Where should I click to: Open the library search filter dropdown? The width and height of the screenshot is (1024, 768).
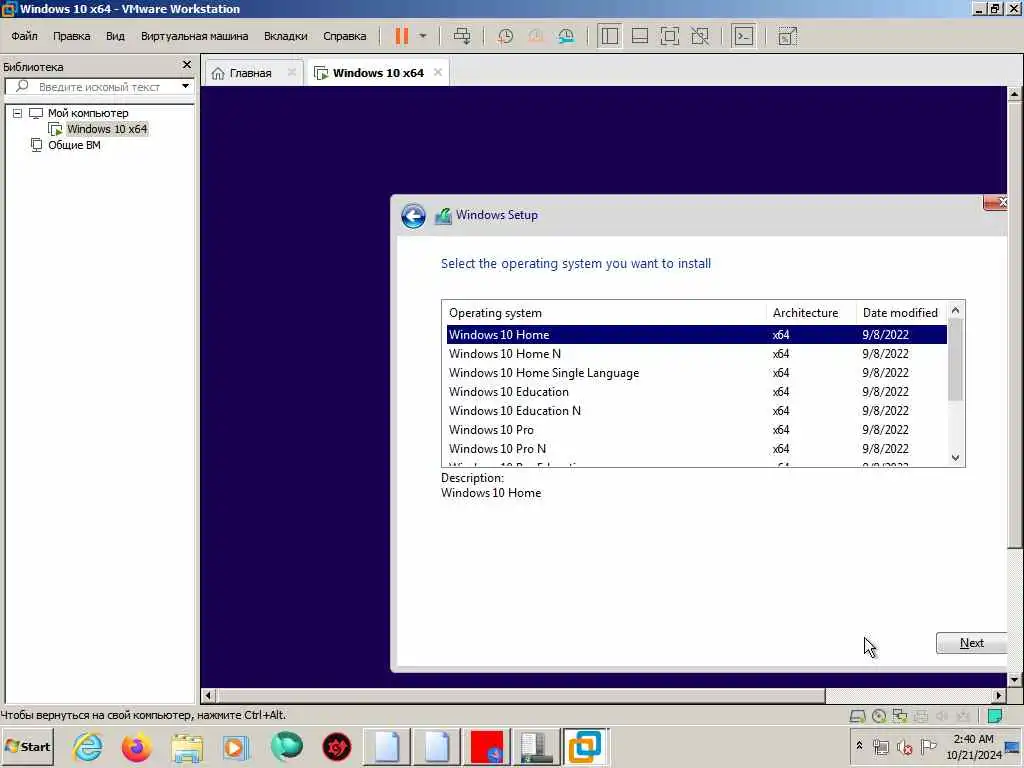point(185,87)
